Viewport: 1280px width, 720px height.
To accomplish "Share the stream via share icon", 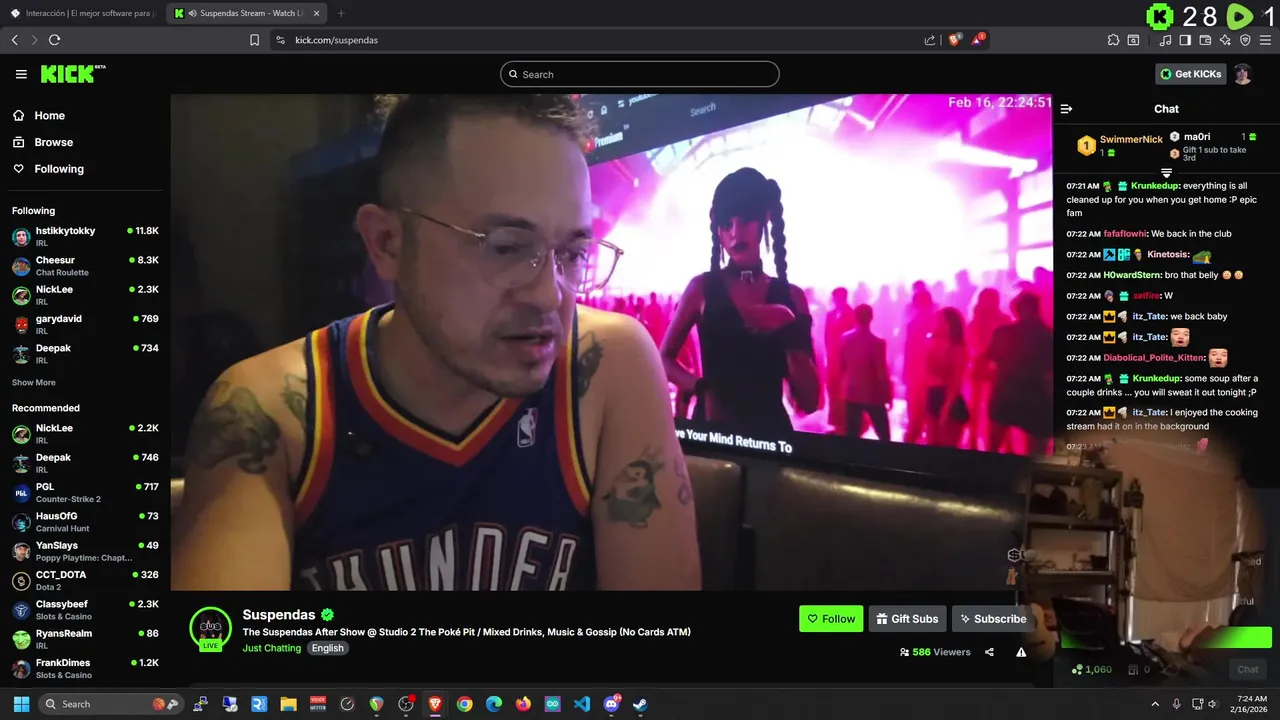I will click(989, 652).
